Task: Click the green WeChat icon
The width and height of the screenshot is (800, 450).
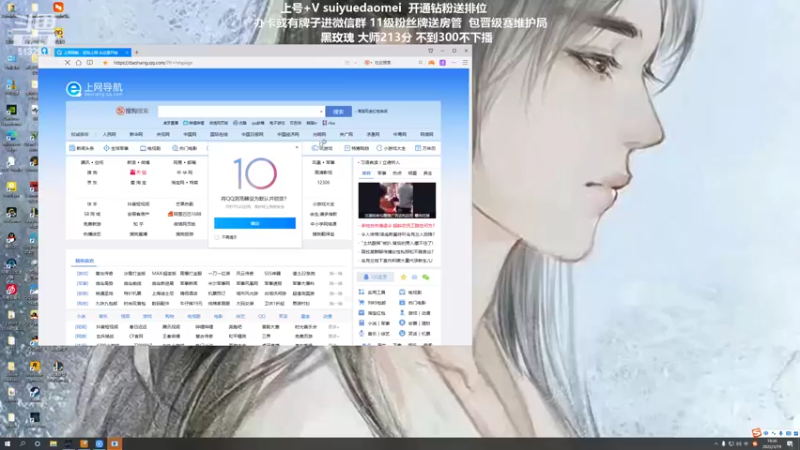Action: (426, 277)
